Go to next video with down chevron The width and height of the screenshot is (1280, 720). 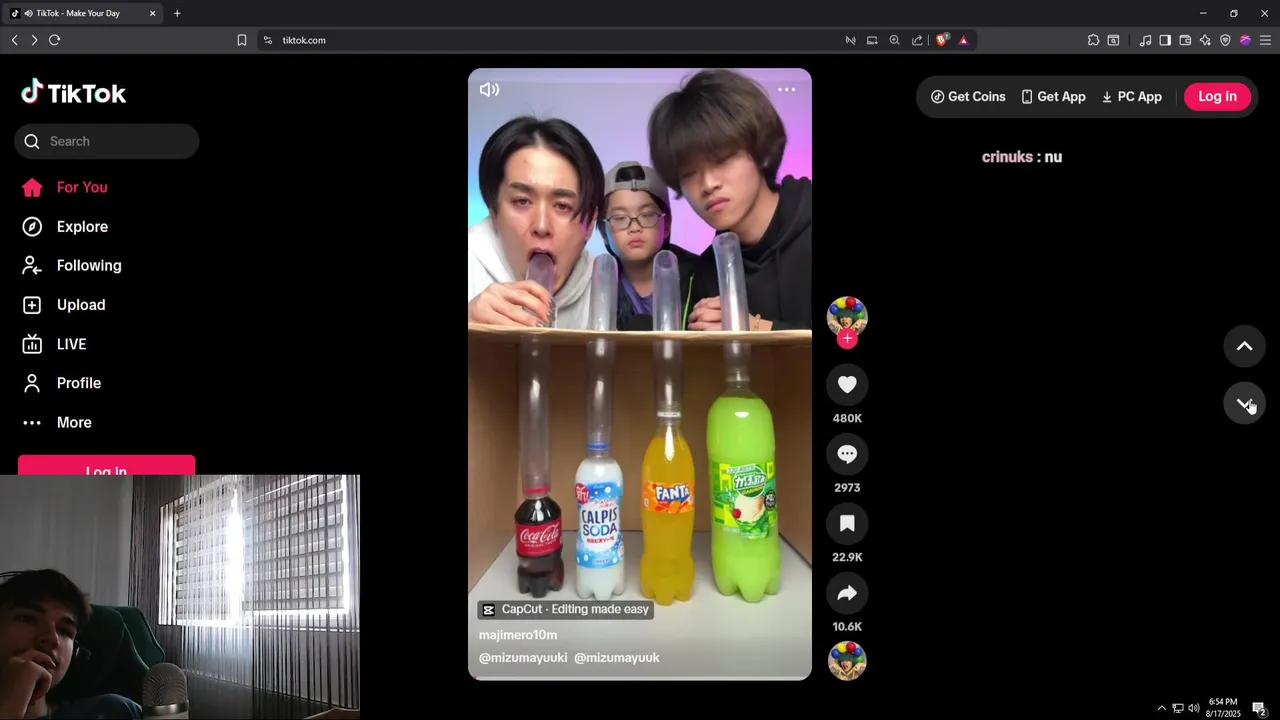(x=1245, y=403)
